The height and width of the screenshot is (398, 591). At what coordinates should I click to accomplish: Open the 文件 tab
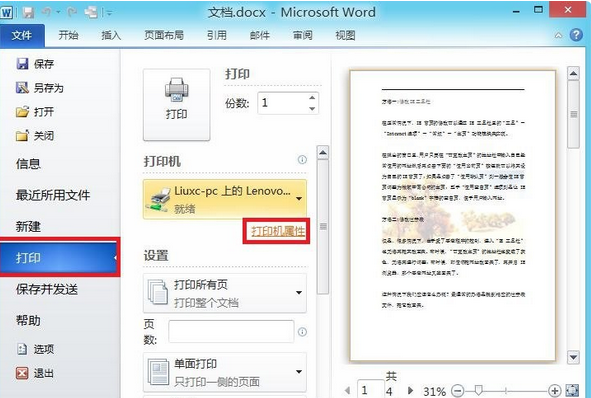coord(22,35)
